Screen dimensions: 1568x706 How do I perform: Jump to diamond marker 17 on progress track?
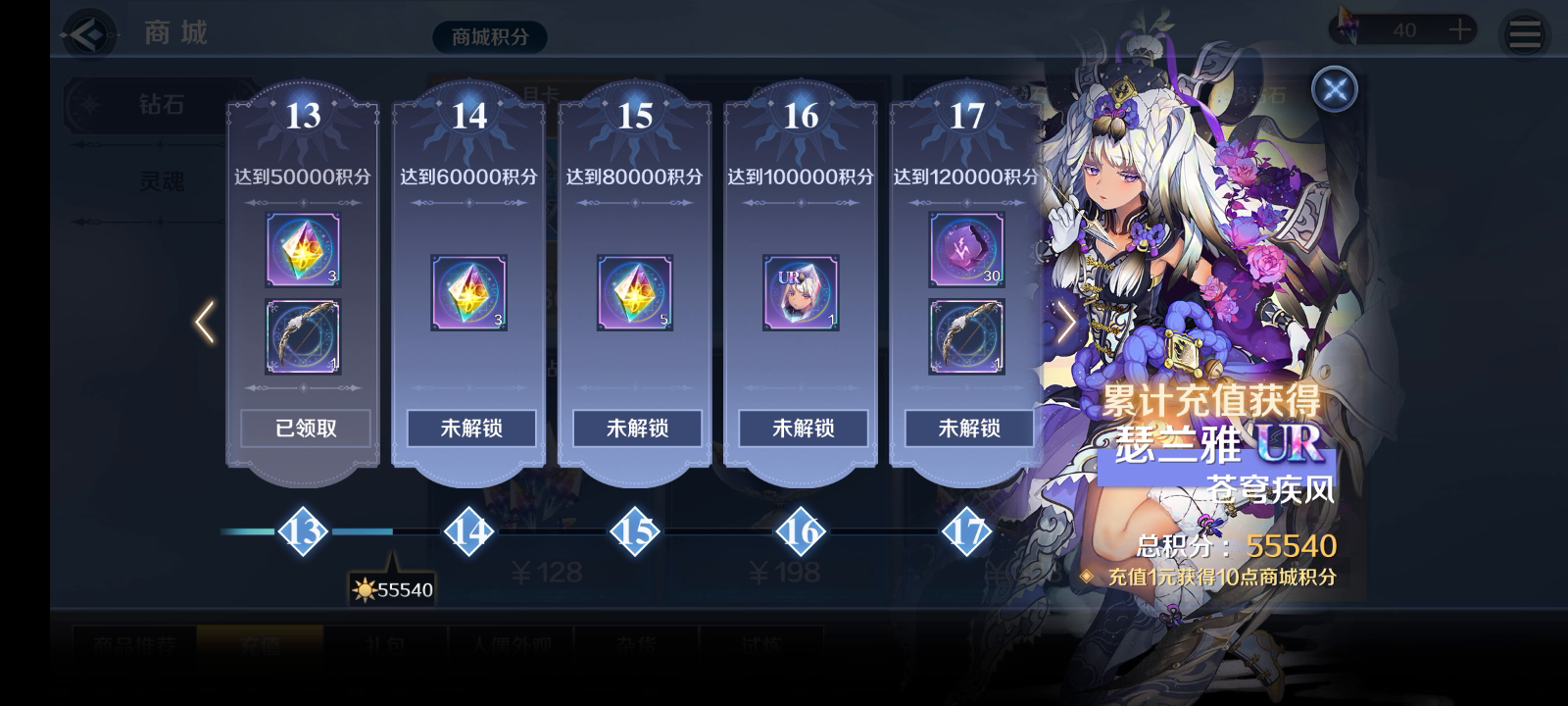[966, 532]
